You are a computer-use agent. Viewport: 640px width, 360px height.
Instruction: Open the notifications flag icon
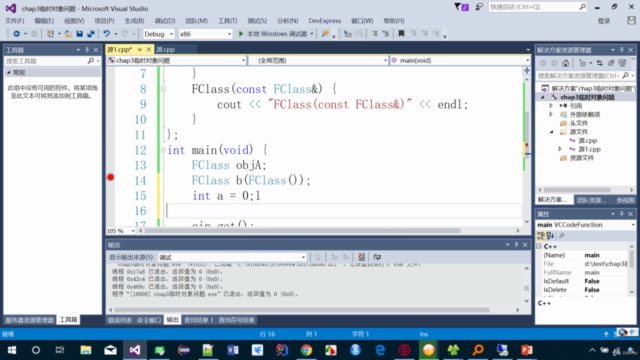pyautogui.click(x=462, y=7)
